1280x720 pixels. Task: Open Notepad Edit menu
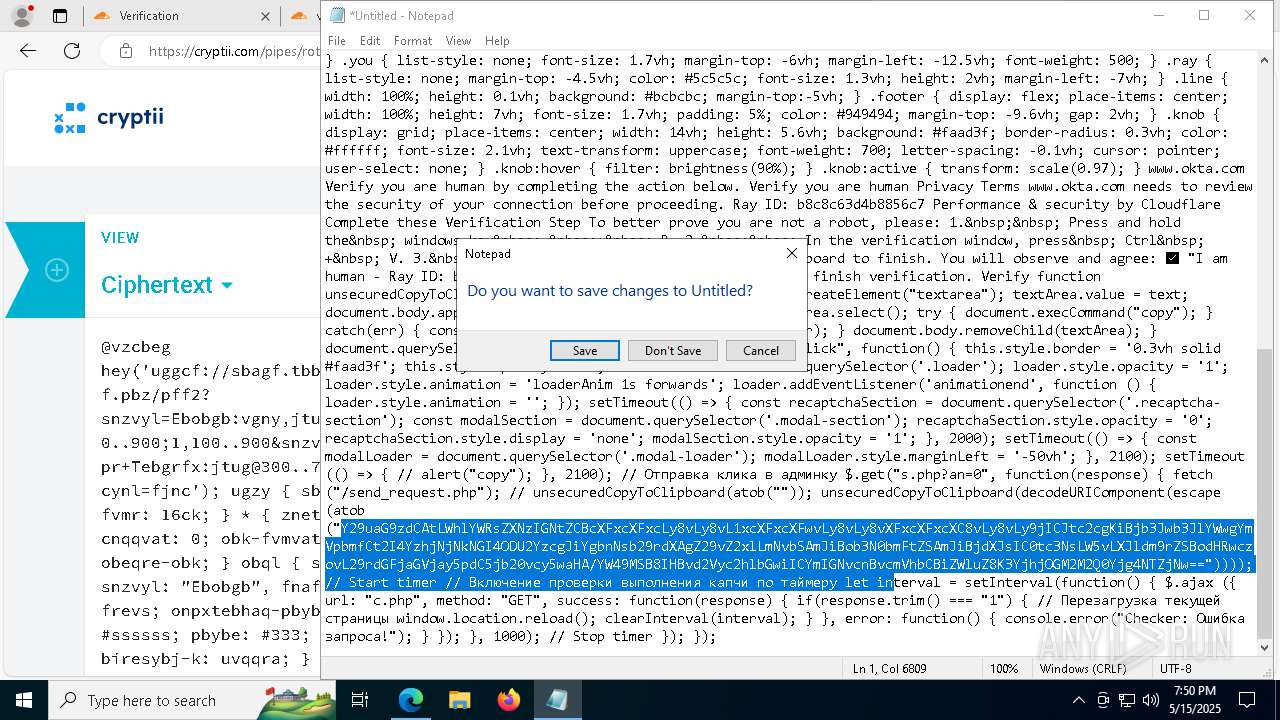[x=370, y=41]
